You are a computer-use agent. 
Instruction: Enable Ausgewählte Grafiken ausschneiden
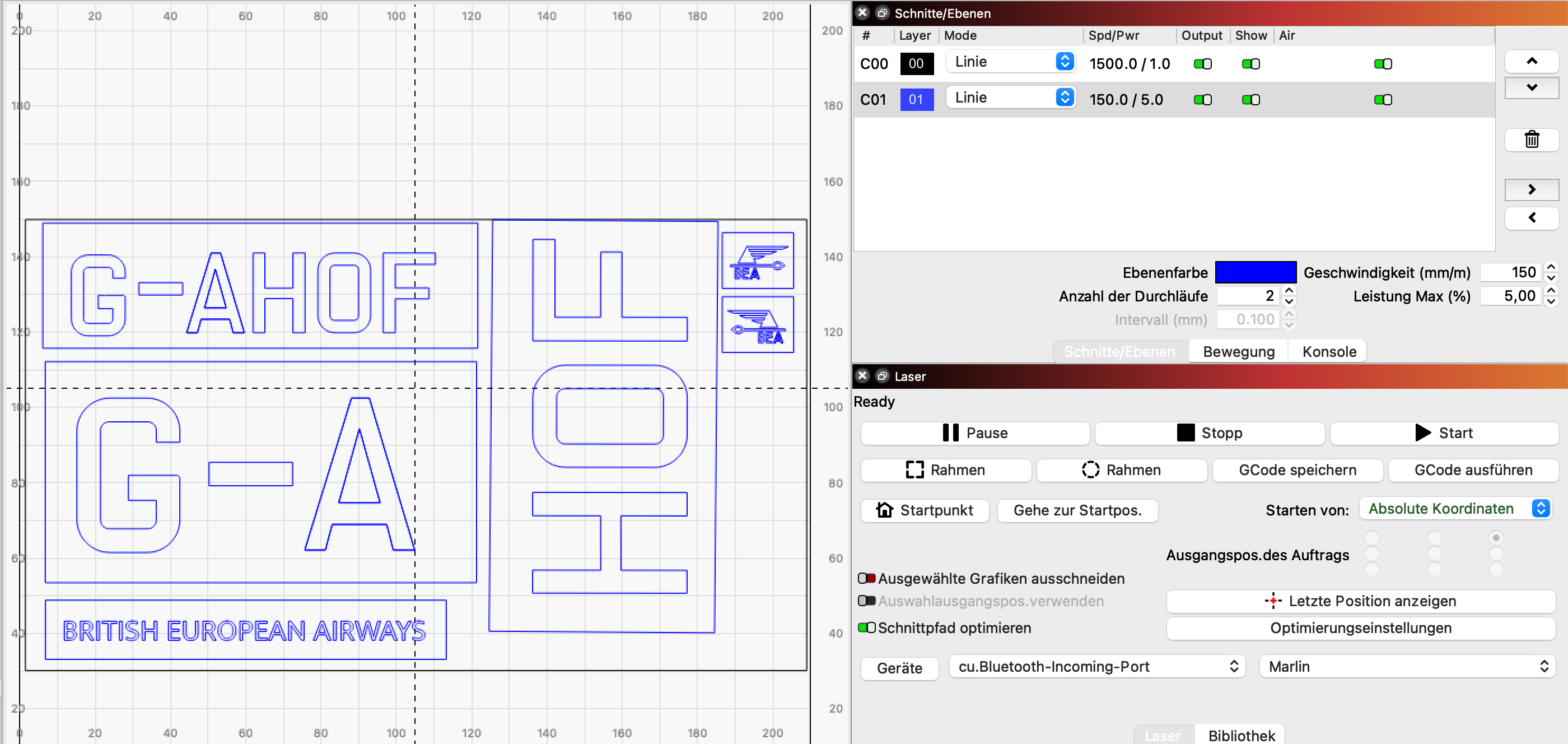[866, 578]
